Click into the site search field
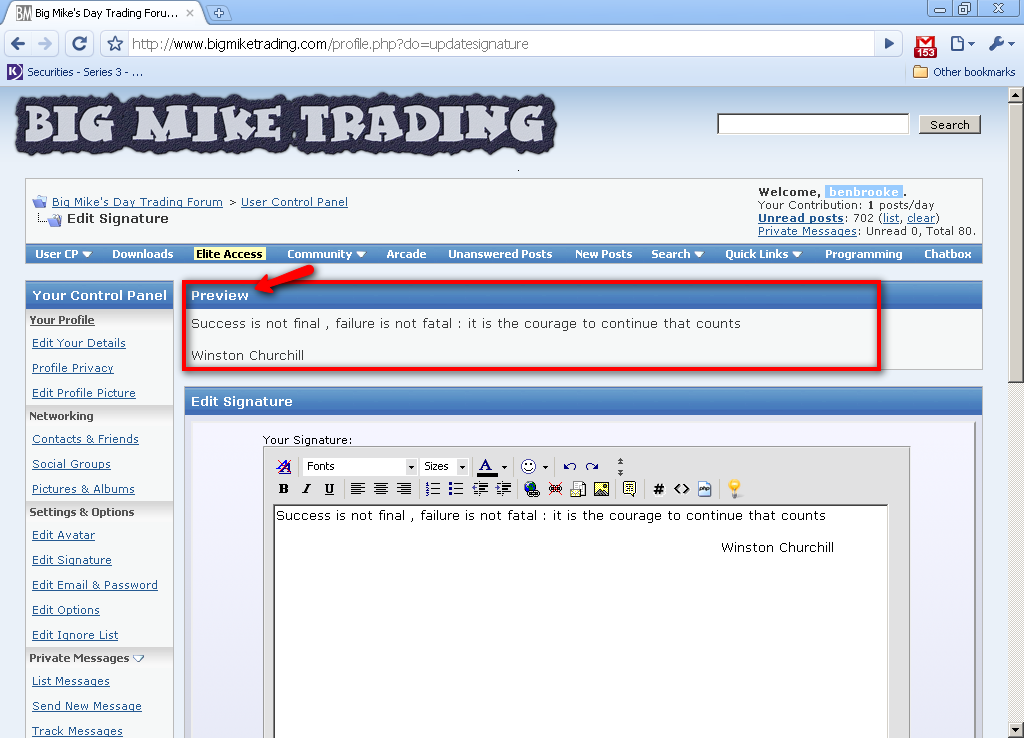The width and height of the screenshot is (1024, 738). (x=813, y=124)
